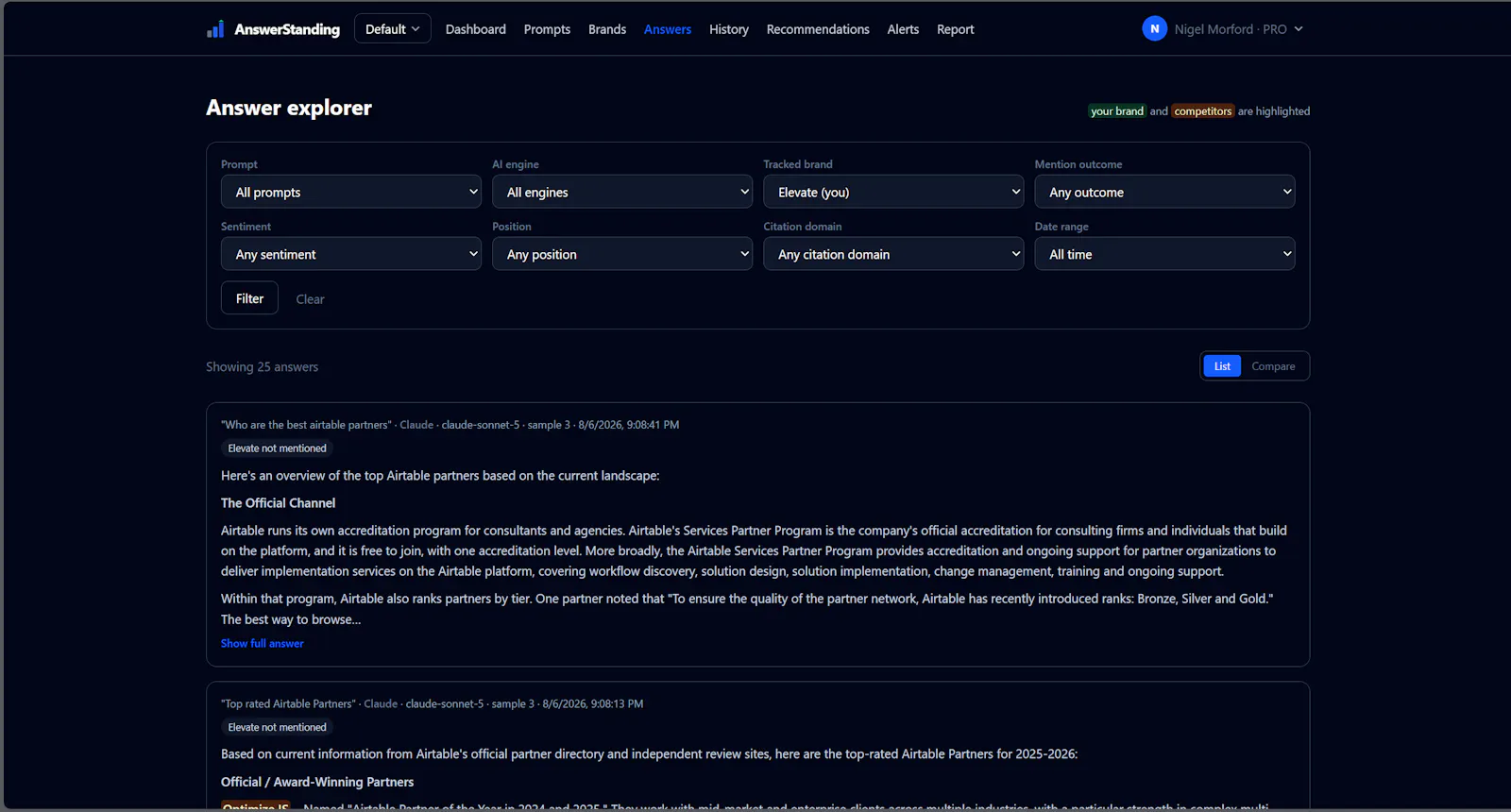Expand the Sentiment filter dropdown
The width and height of the screenshot is (1511, 812).
pyautogui.click(x=351, y=254)
